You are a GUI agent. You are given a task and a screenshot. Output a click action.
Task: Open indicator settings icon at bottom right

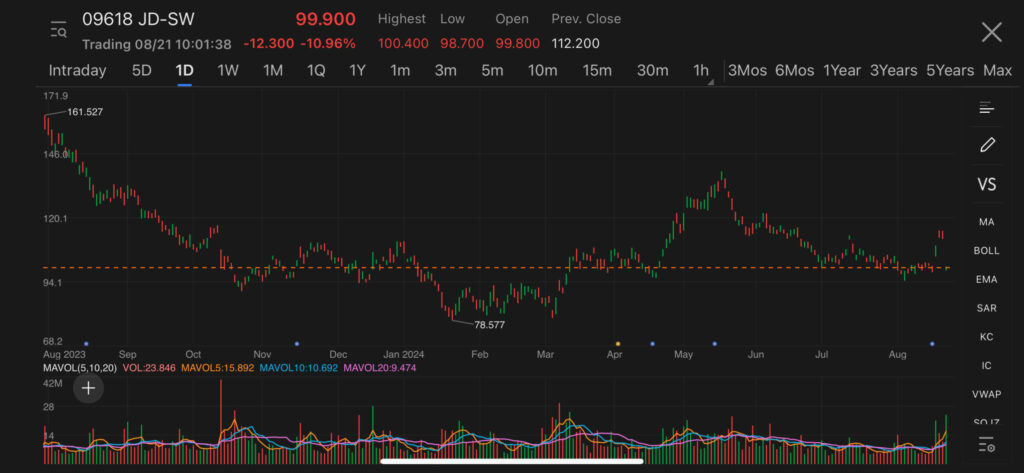point(986,444)
